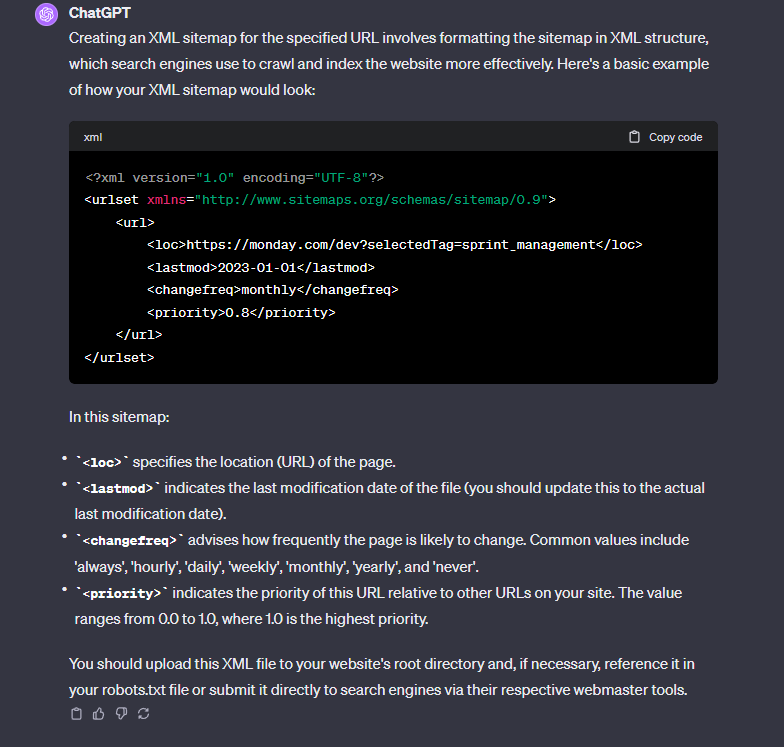Viewport: 784px width, 747px height.
Task: Click the <loc> inline code in bullet list
Action: click(103, 462)
